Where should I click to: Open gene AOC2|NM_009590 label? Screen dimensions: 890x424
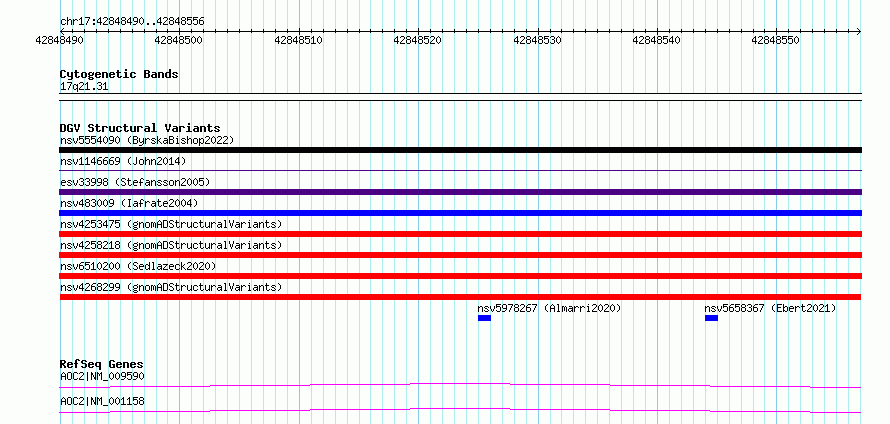click(102, 376)
